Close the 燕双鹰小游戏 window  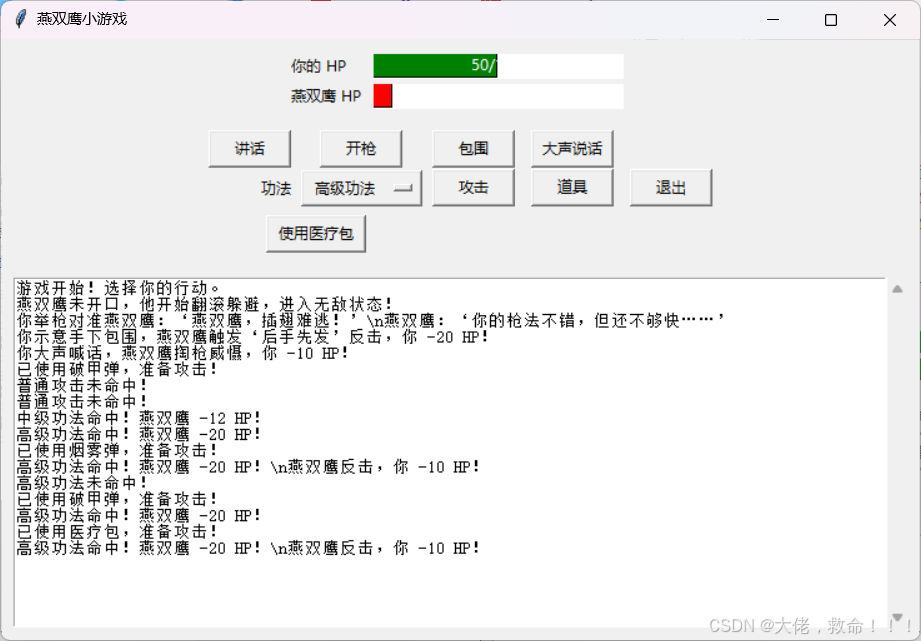pyautogui.click(x=889, y=19)
